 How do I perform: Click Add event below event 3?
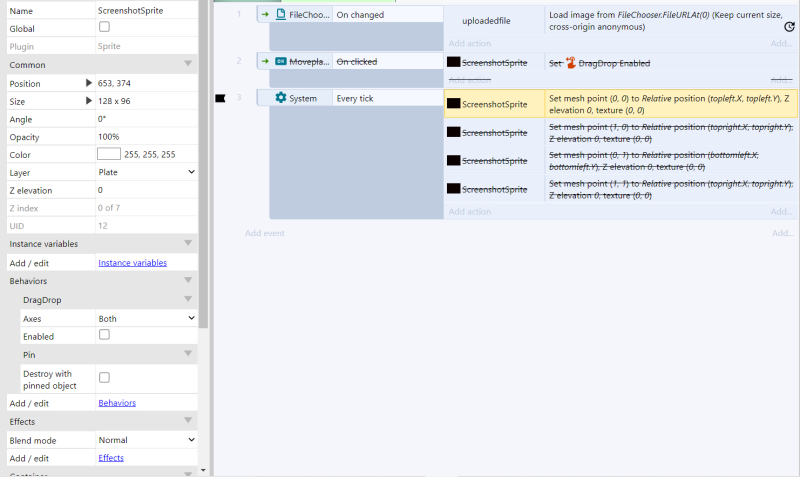point(265,233)
